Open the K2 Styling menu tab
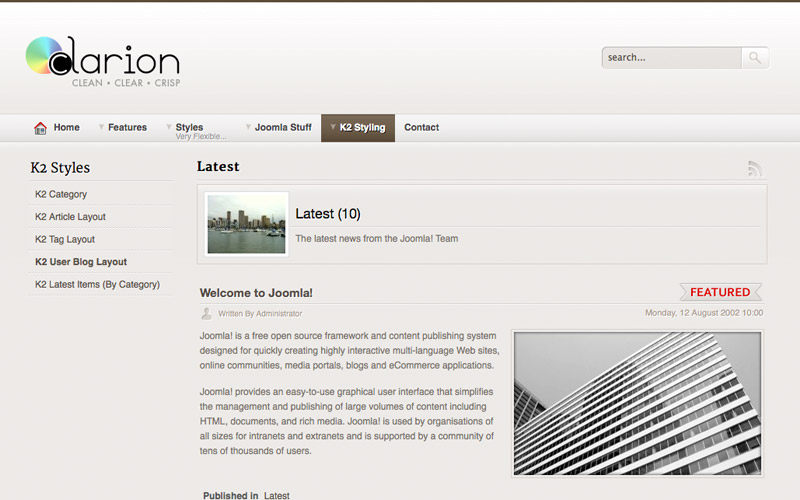This screenshot has width=800, height=500. [358, 128]
